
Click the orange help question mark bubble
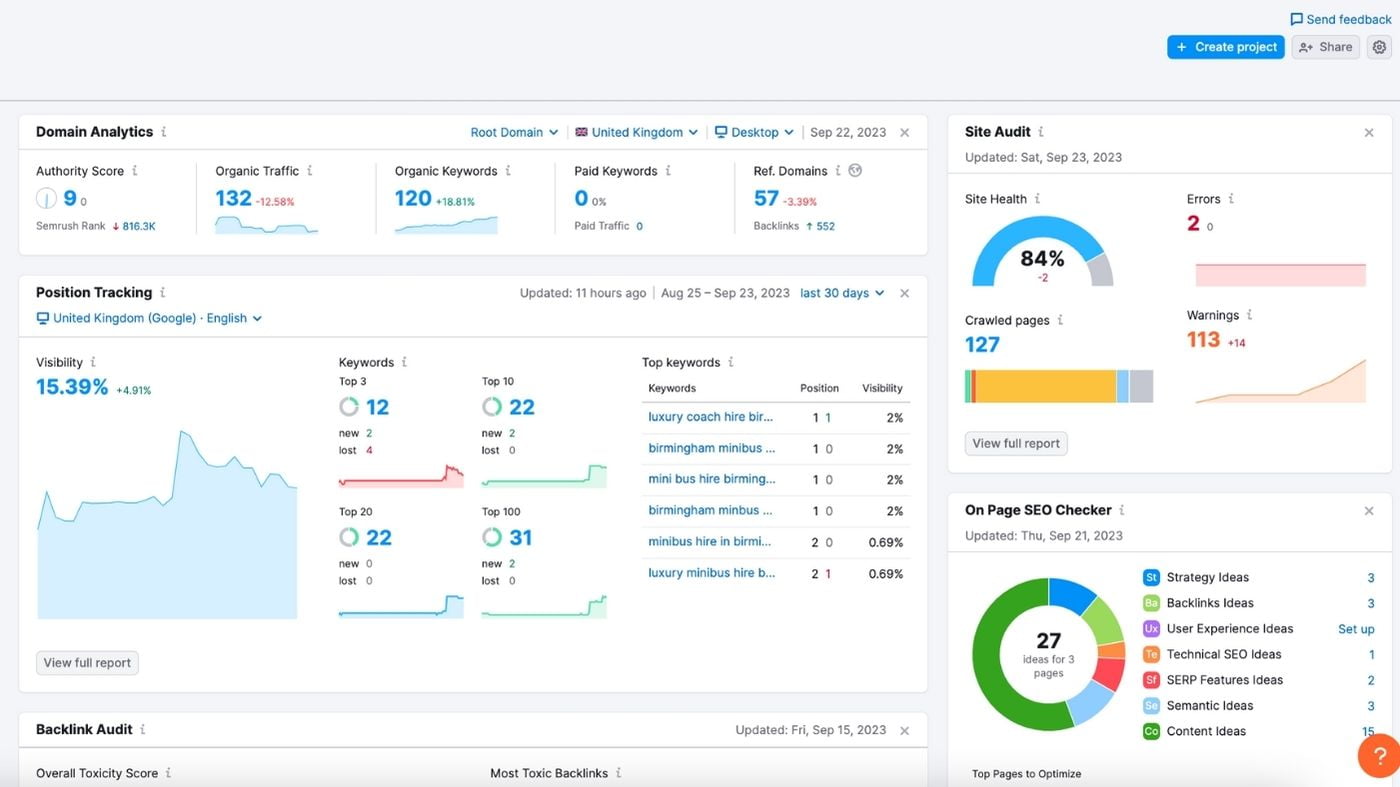(x=1379, y=756)
